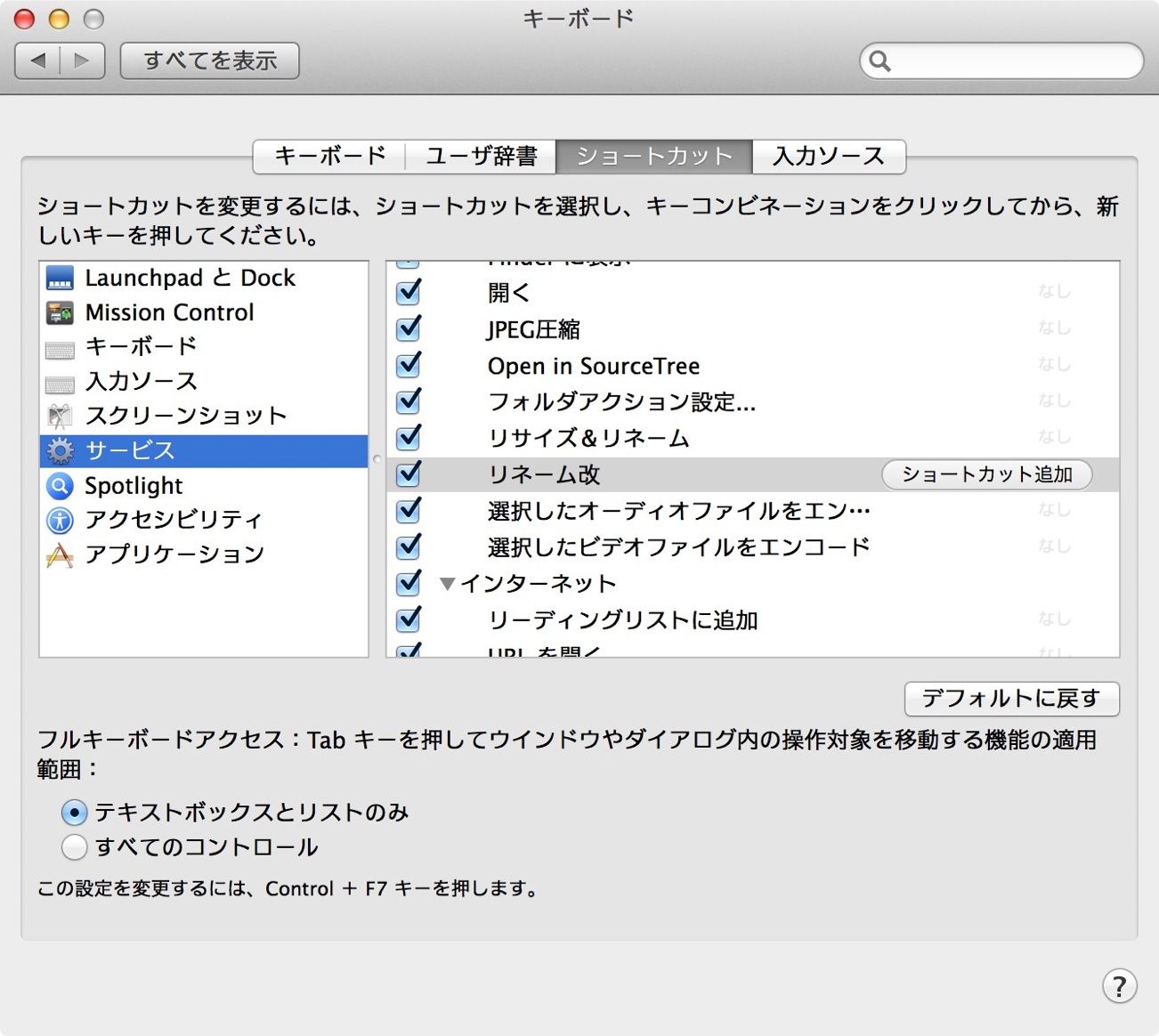Select the サービス category row
This screenshot has height=1036, width=1159.
coord(204,450)
